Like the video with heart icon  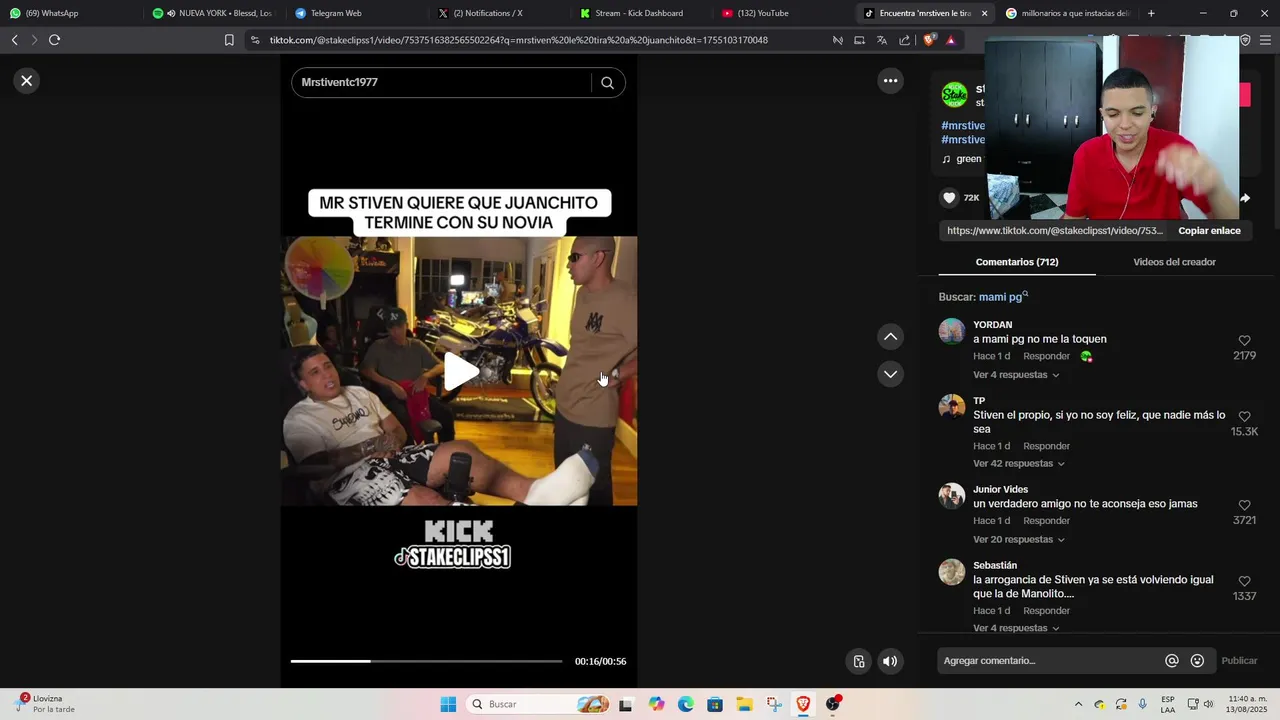coord(949,198)
